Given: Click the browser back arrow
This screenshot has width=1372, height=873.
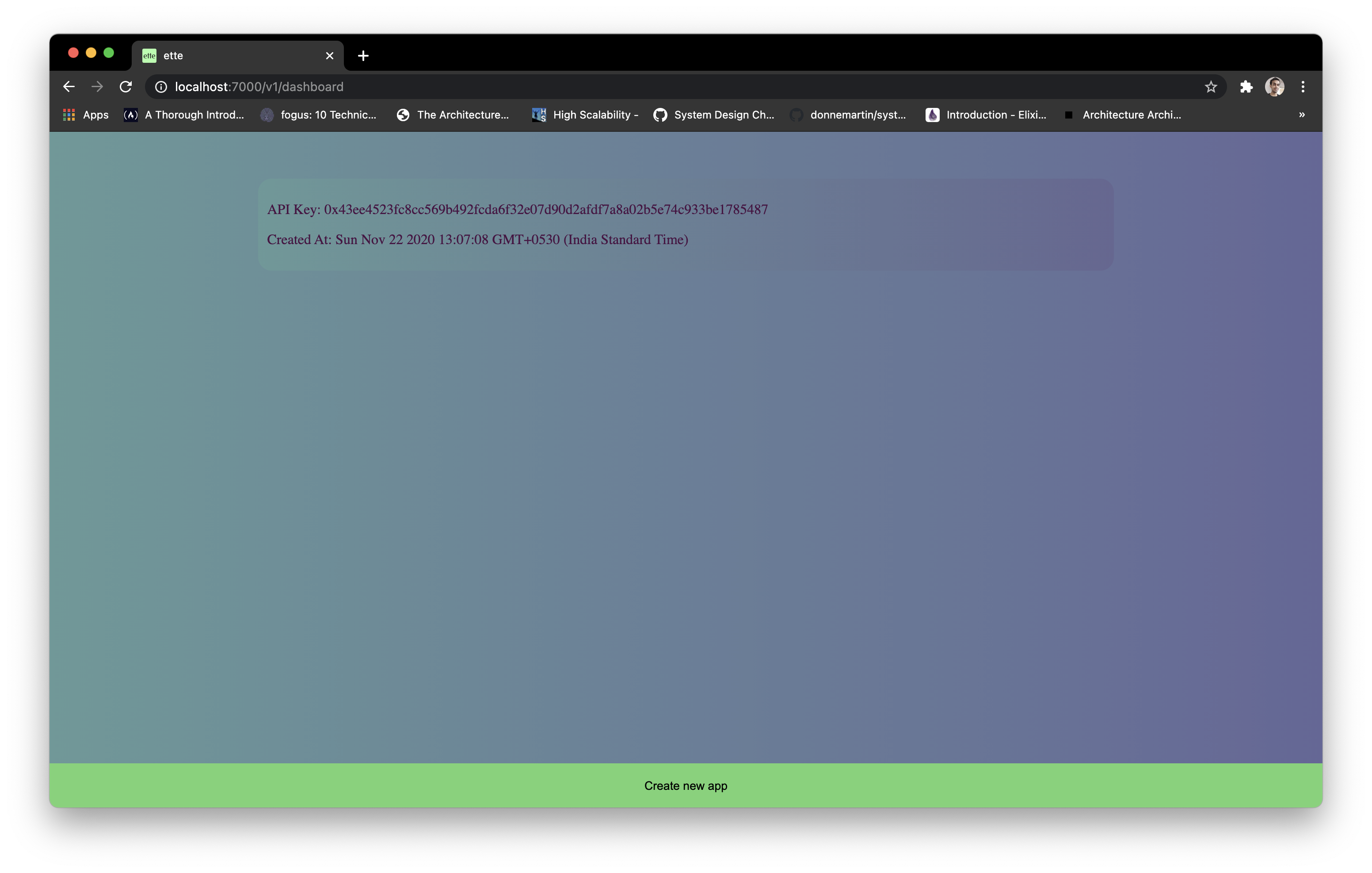Looking at the screenshot, I should [69, 87].
